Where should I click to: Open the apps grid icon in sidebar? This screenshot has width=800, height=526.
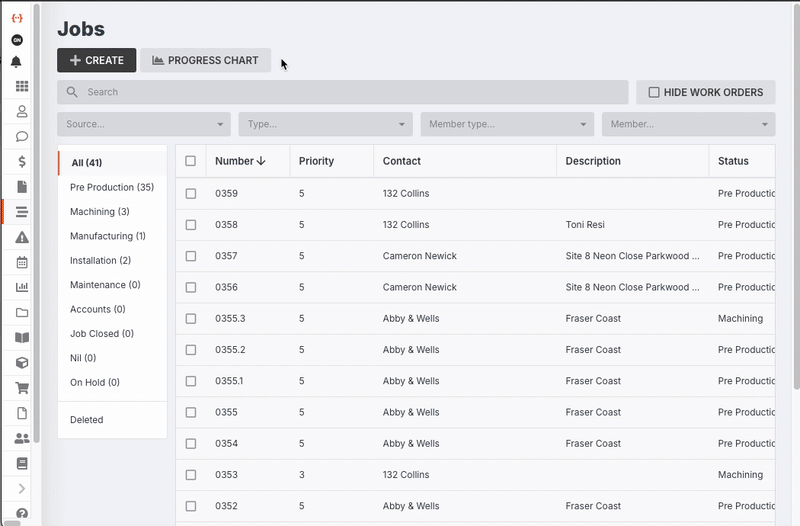pyautogui.click(x=21, y=86)
